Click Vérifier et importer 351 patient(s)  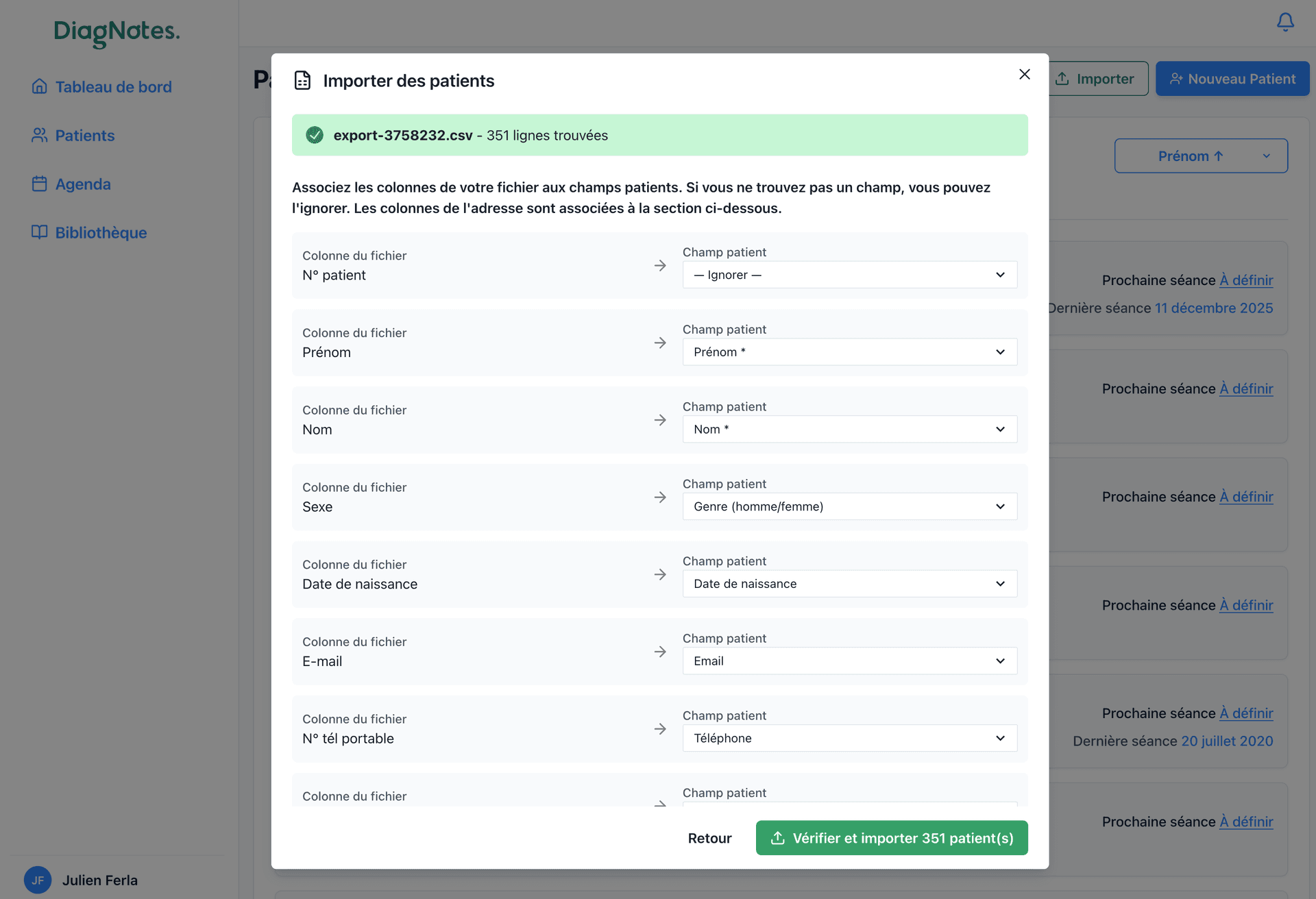tap(891, 838)
